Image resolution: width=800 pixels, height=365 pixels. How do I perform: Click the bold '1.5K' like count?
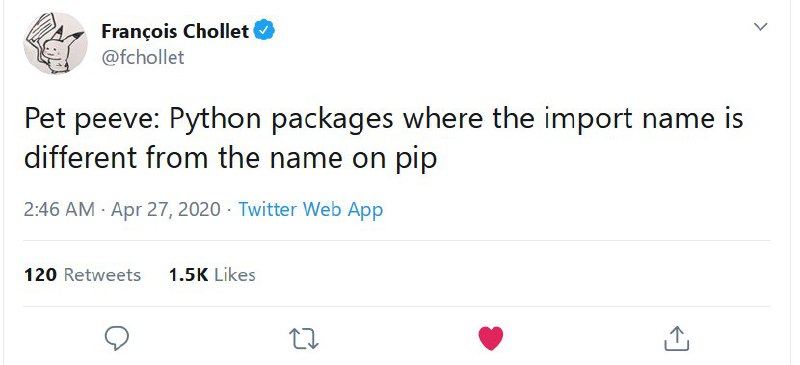coord(188,275)
